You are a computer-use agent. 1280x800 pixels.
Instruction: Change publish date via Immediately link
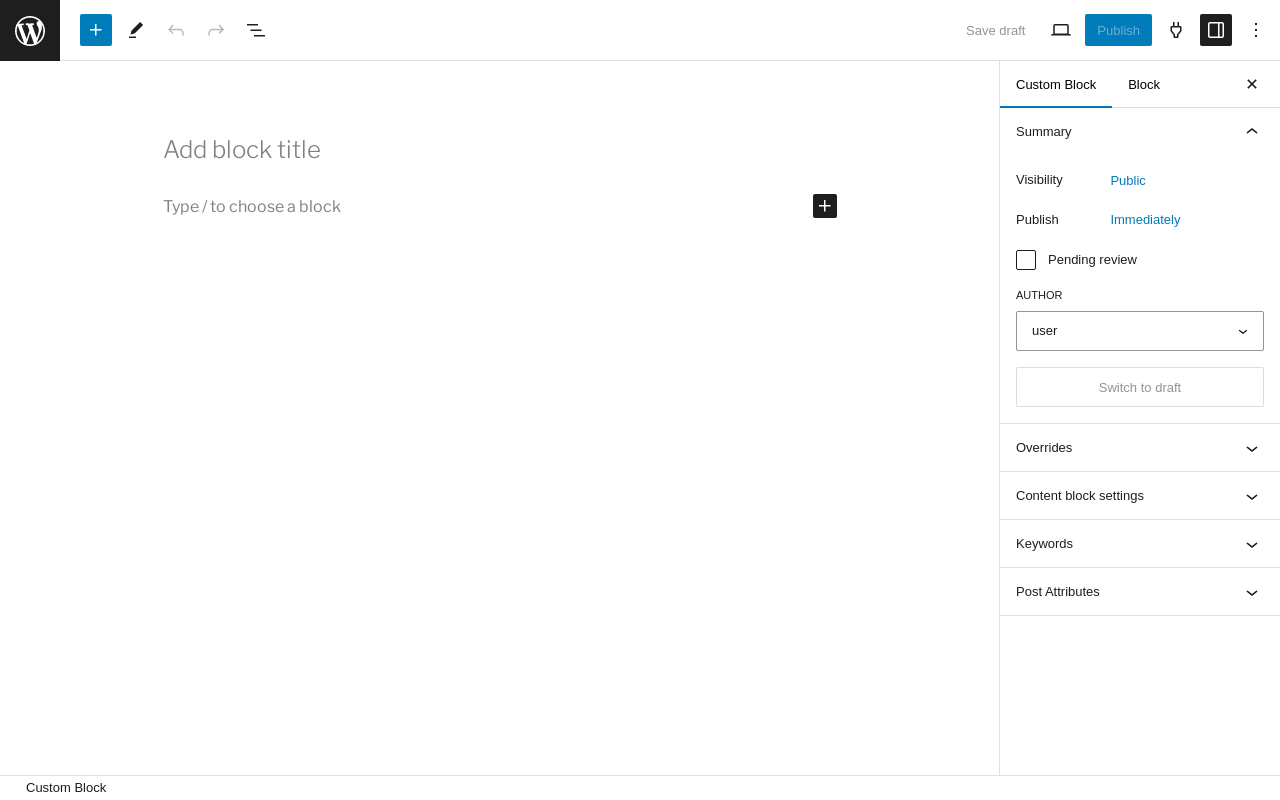pos(1145,219)
